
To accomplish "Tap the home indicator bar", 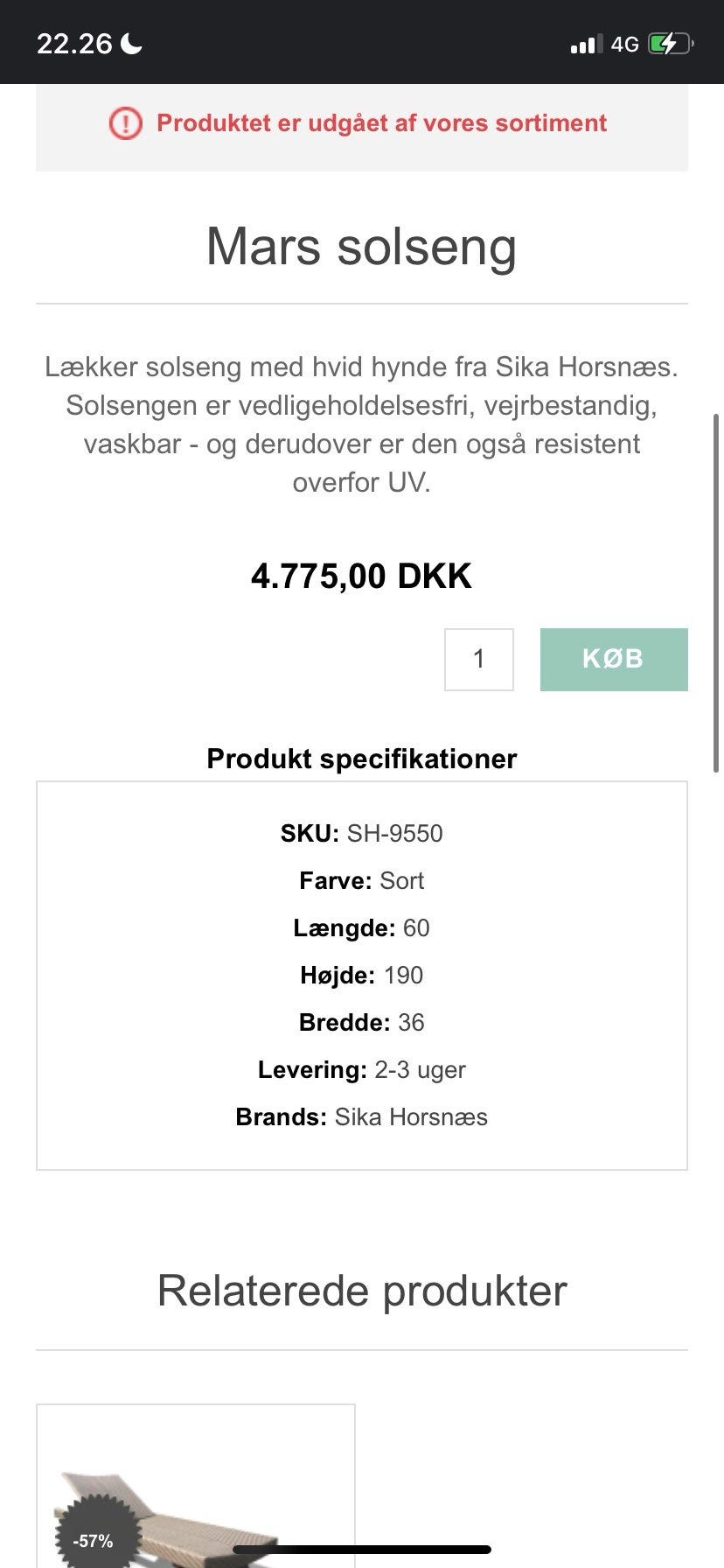I will pyautogui.click(x=362, y=1550).
